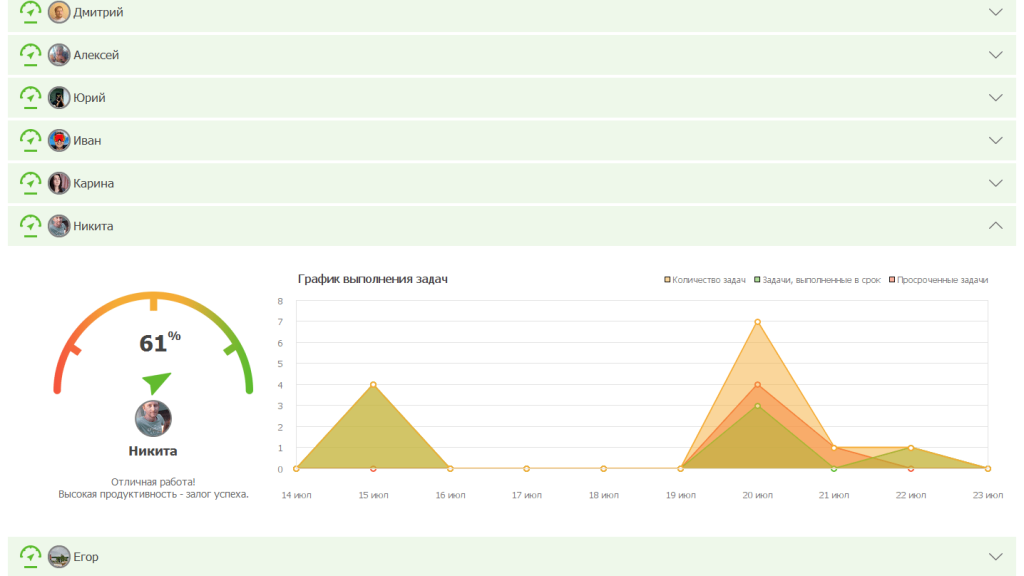Click Дмитрий's avatar picture

click(x=59, y=12)
